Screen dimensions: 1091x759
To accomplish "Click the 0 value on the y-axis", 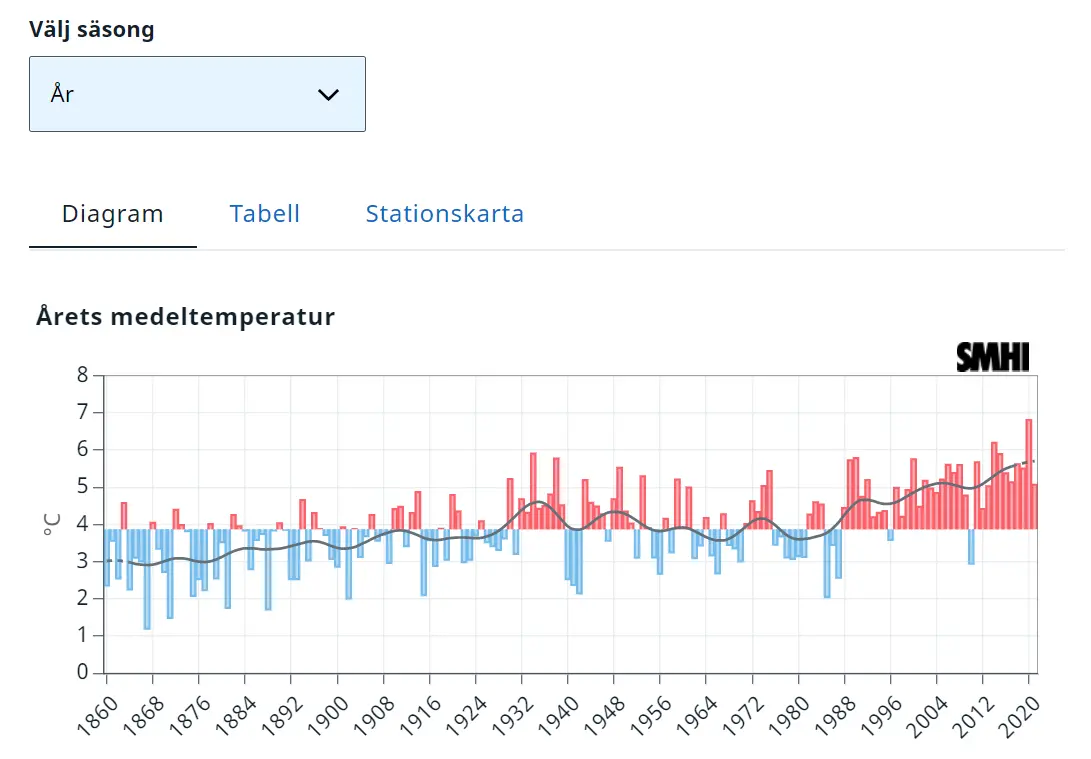I will point(83,673).
